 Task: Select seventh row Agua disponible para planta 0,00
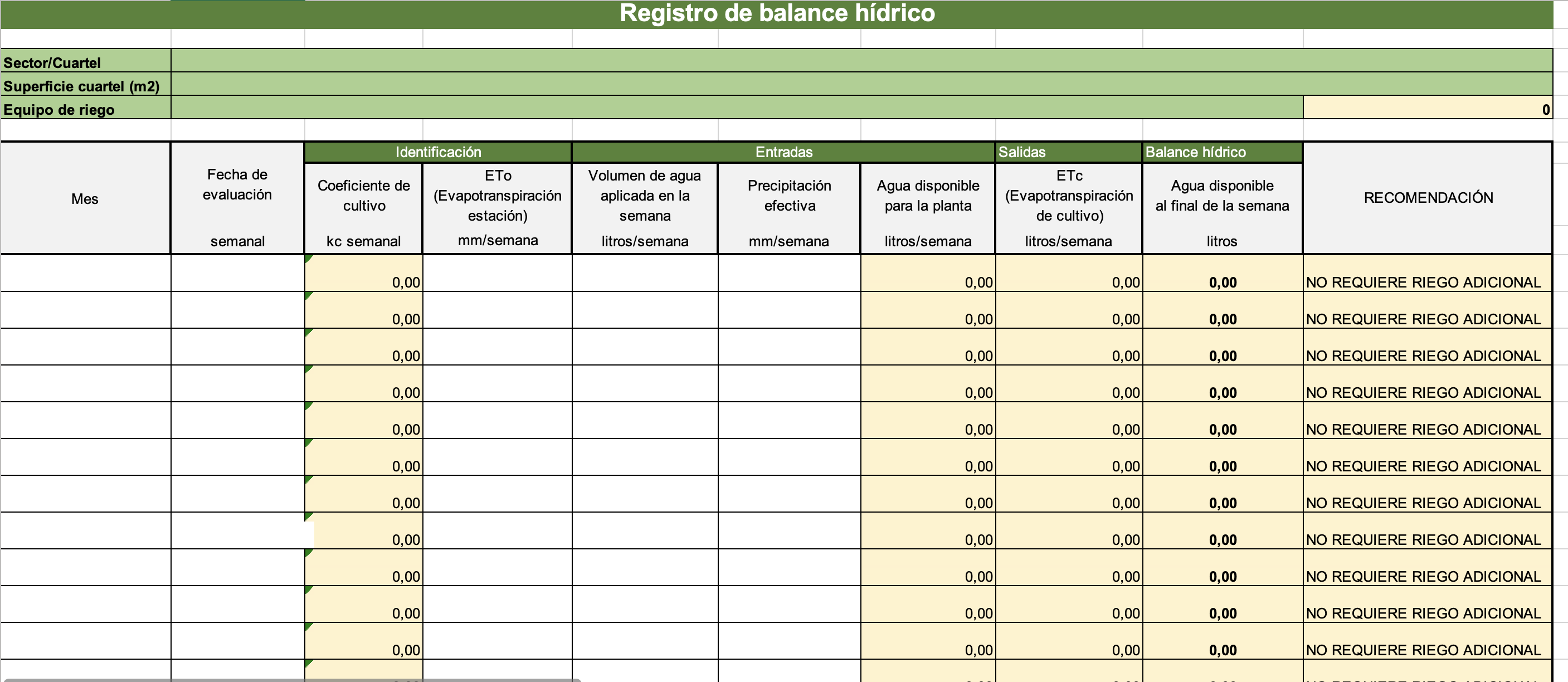click(x=928, y=494)
